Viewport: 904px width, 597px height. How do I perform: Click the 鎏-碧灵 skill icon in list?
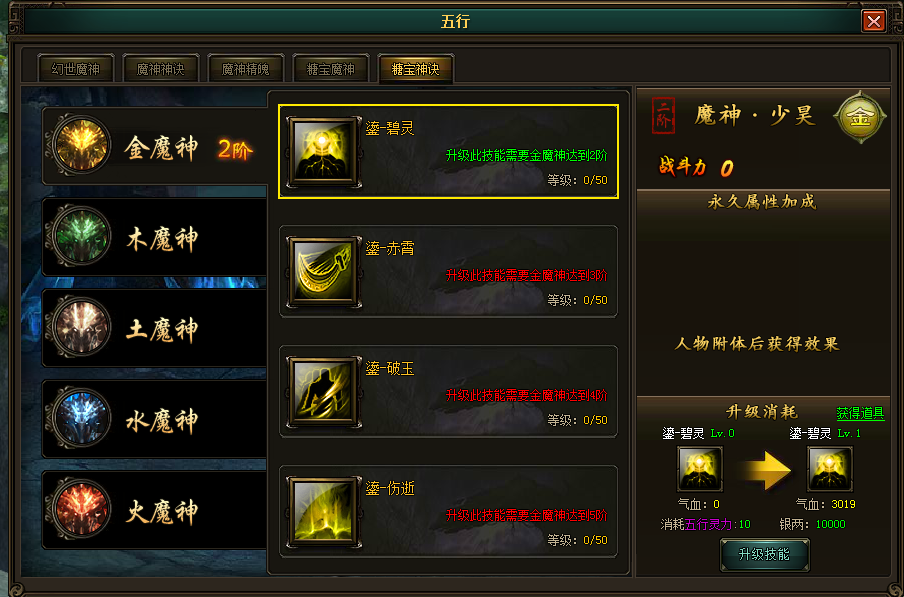coord(323,152)
